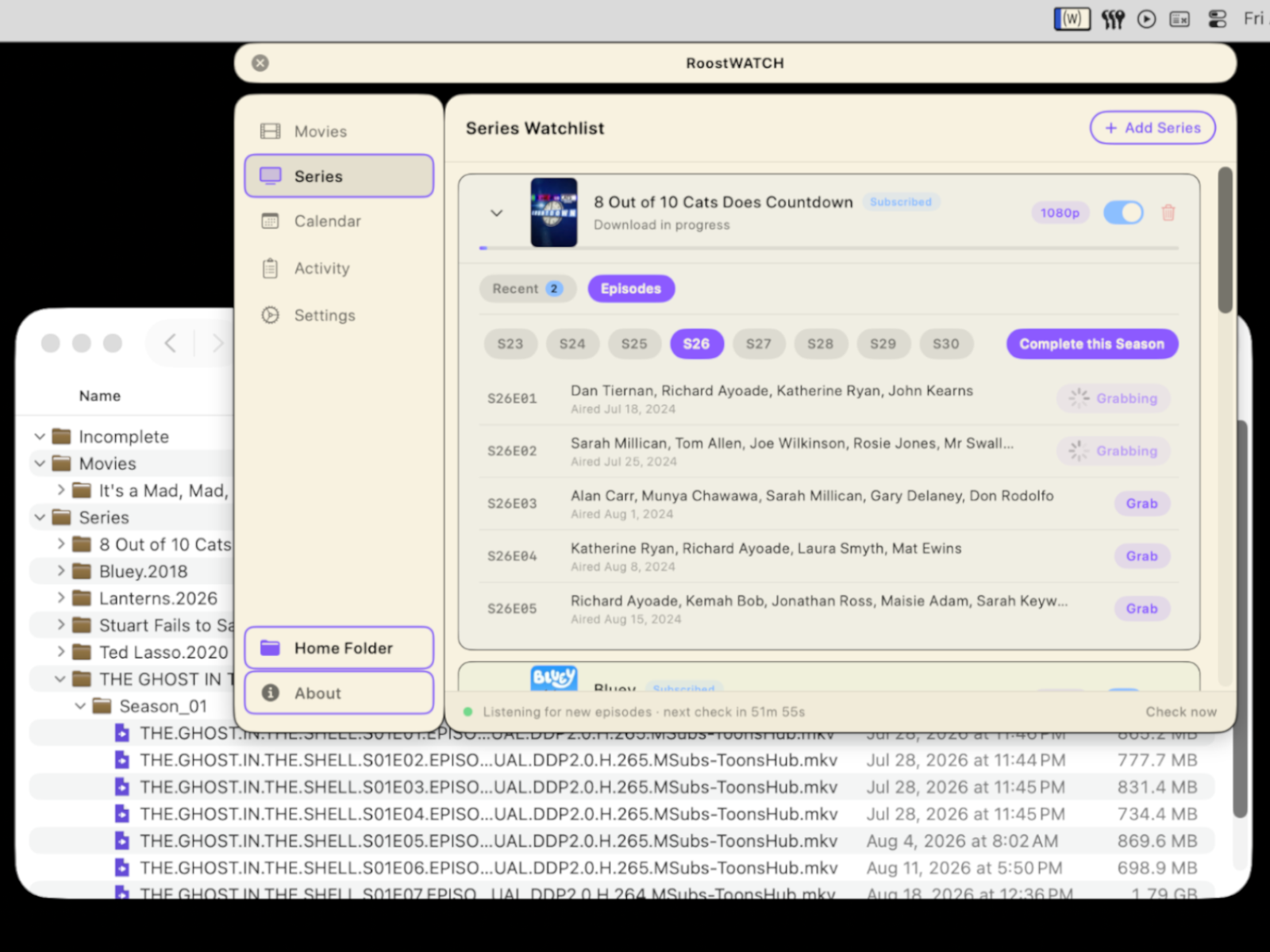
Task: Open Control Center from the menu bar
Action: [x=1218, y=18]
